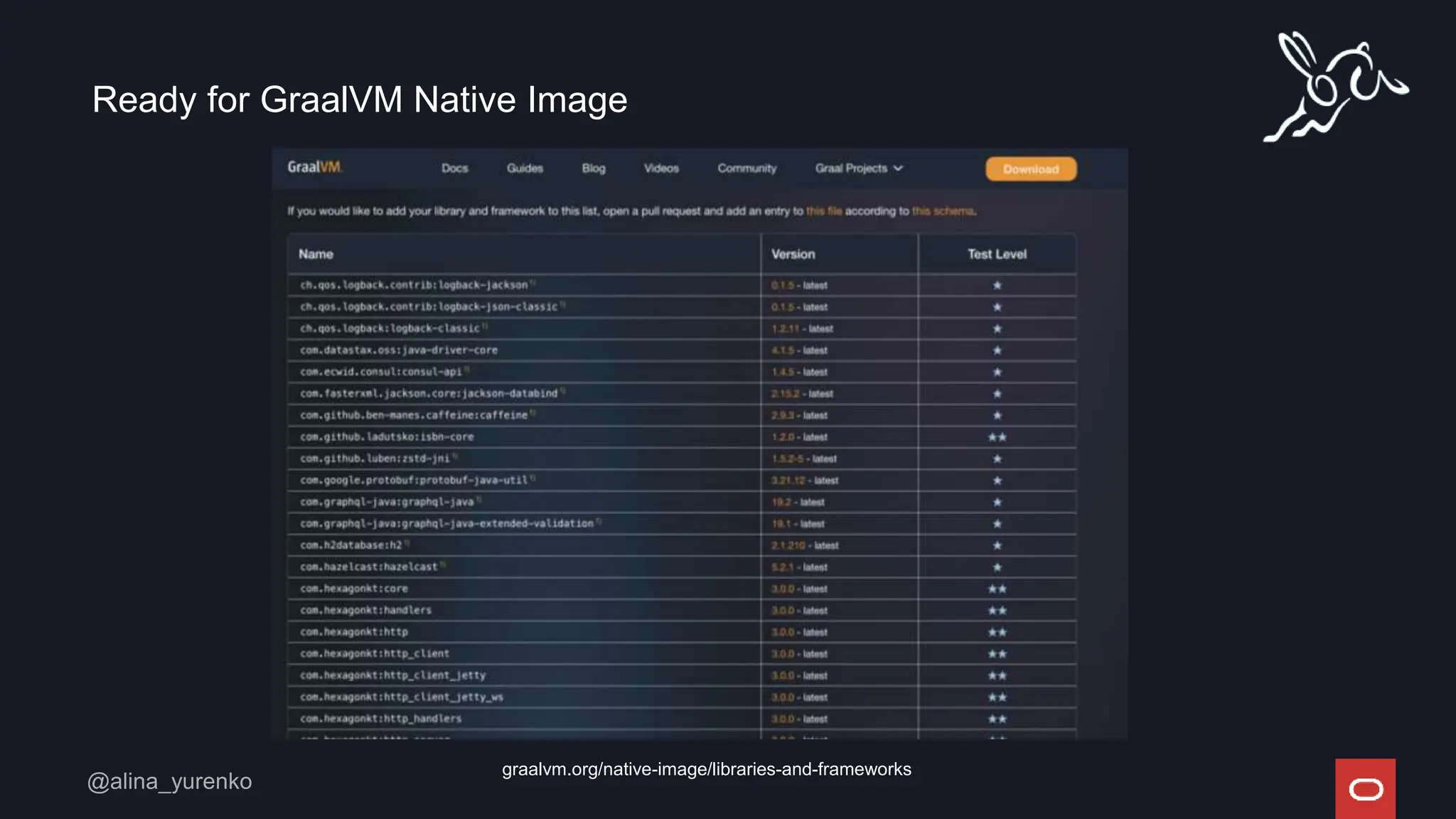
Task: Select com.fasterxml.jackson.core:jackson-databind entry
Action: pyautogui.click(x=429, y=393)
